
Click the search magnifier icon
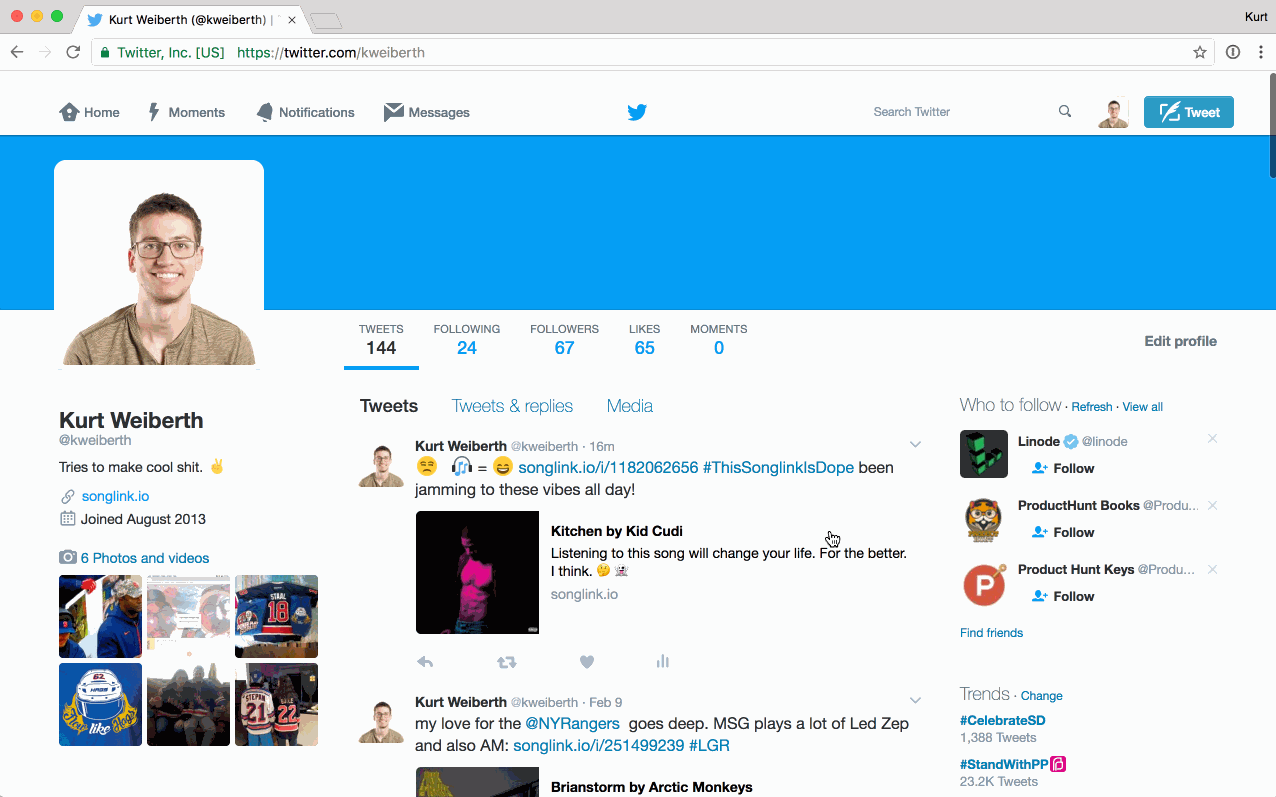coord(1065,111)
